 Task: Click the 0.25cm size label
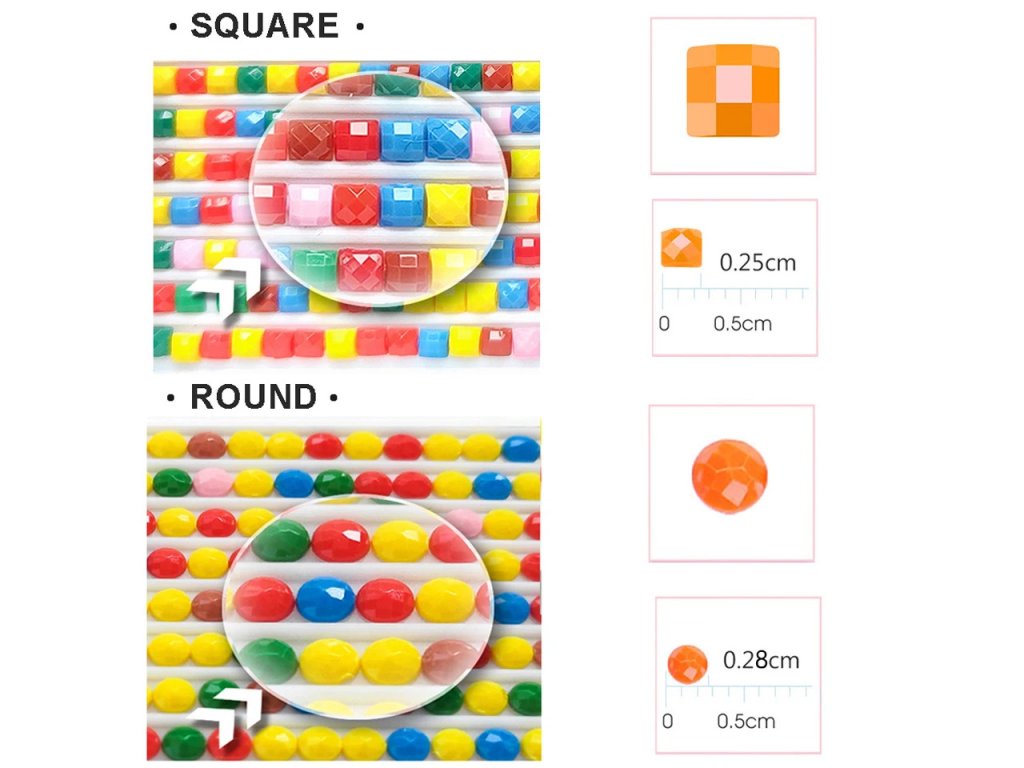click(758, 263)
